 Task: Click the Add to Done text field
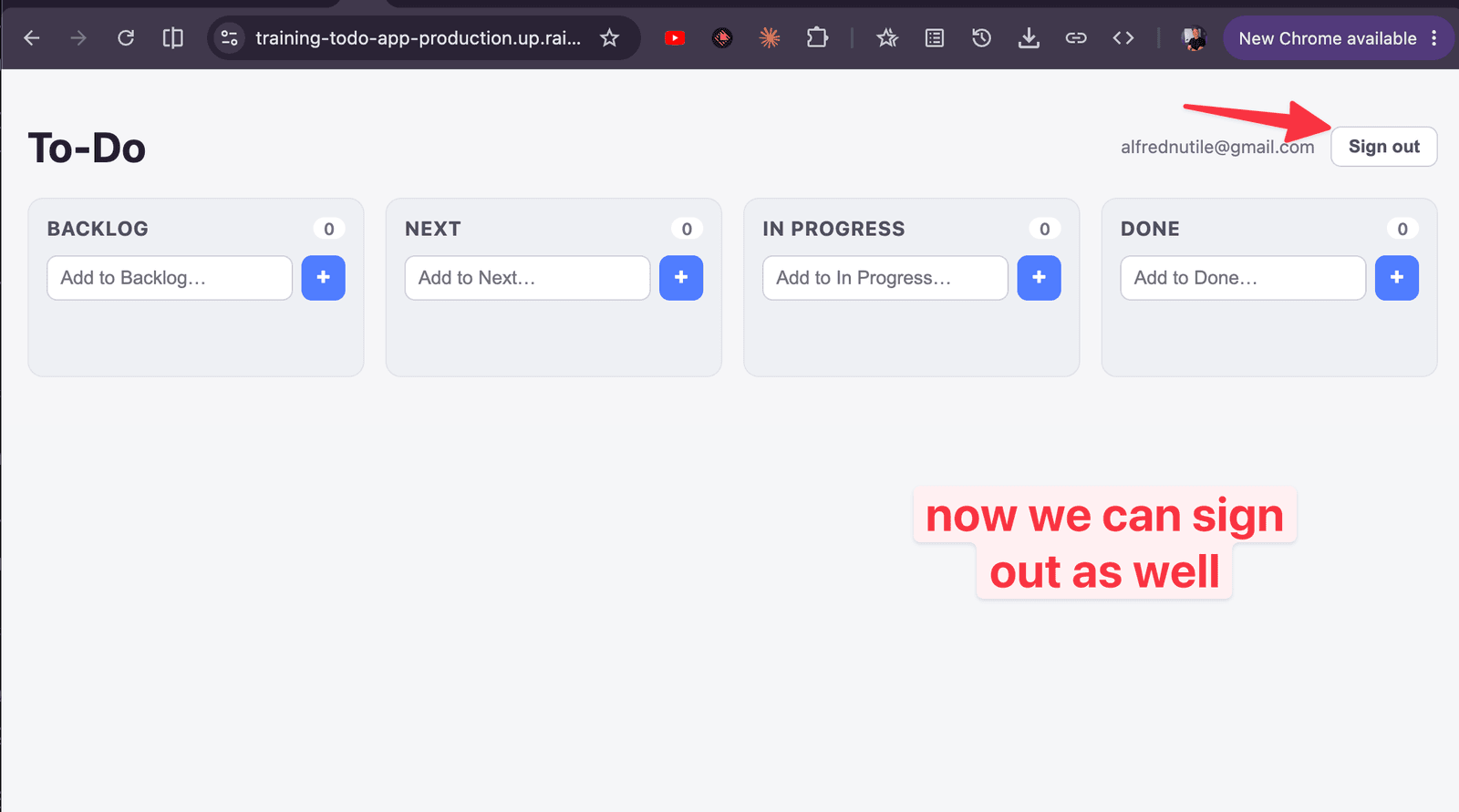pyautogui.click(x=1243, y=278)
